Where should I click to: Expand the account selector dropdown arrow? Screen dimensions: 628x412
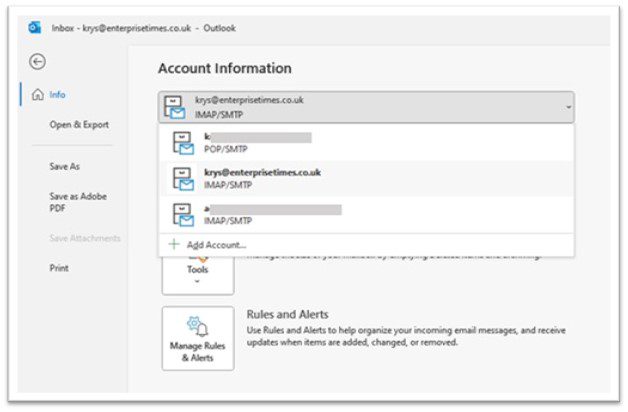coord(568,107)
